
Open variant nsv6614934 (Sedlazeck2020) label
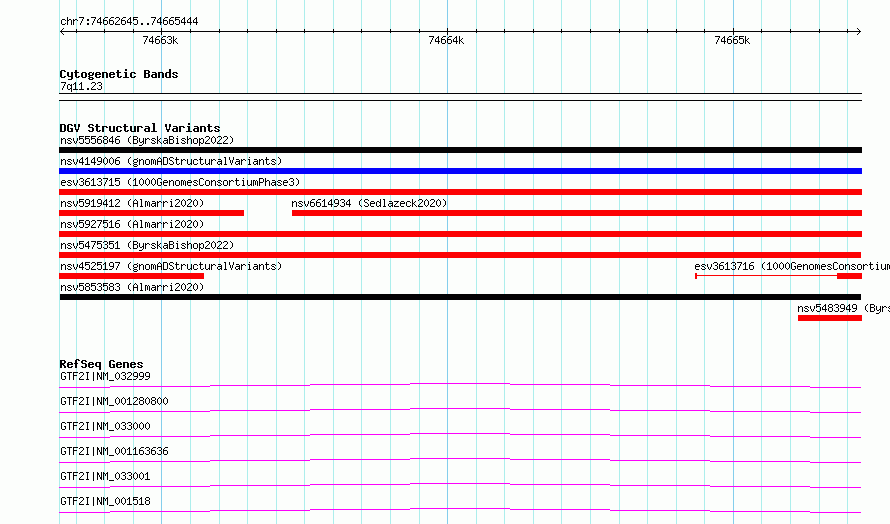point(369,203)
